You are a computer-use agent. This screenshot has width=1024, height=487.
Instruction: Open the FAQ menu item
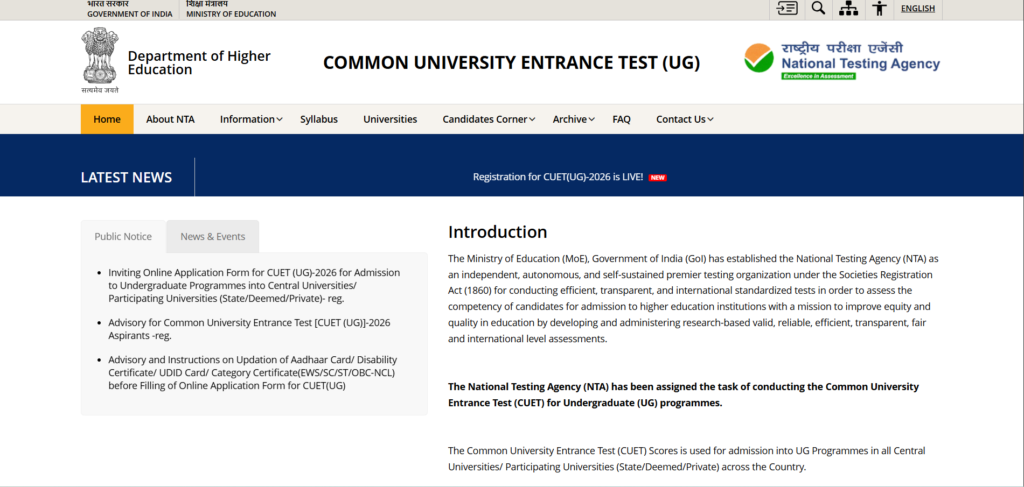[622, 119]
